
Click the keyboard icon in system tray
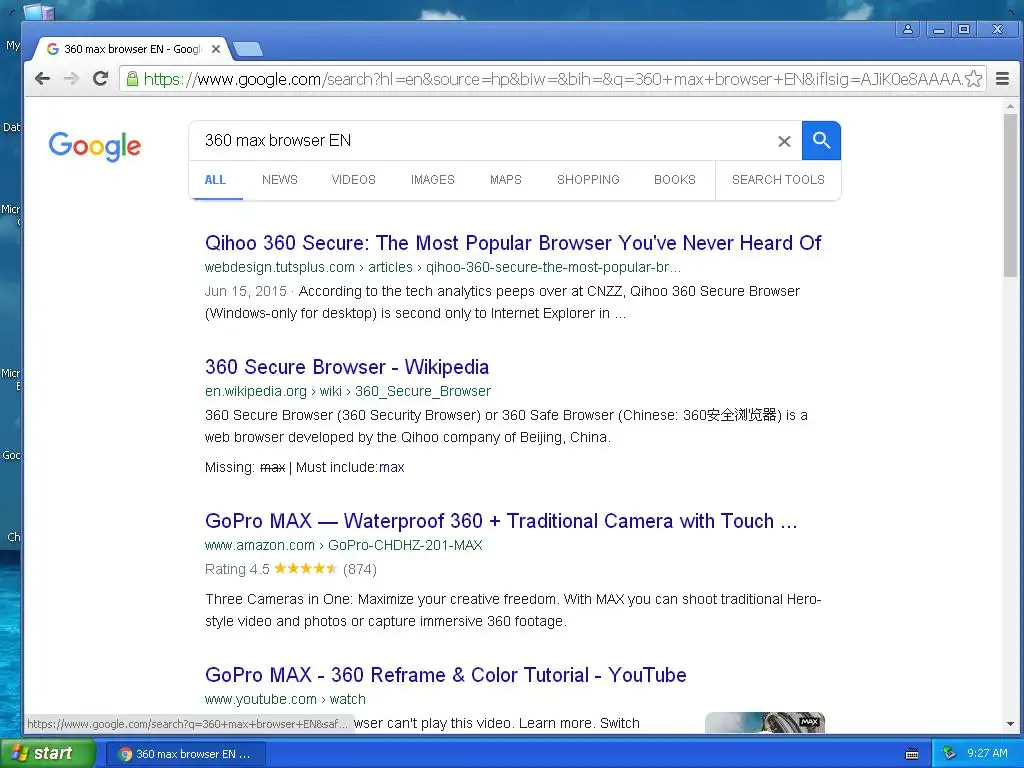[912, 754]
